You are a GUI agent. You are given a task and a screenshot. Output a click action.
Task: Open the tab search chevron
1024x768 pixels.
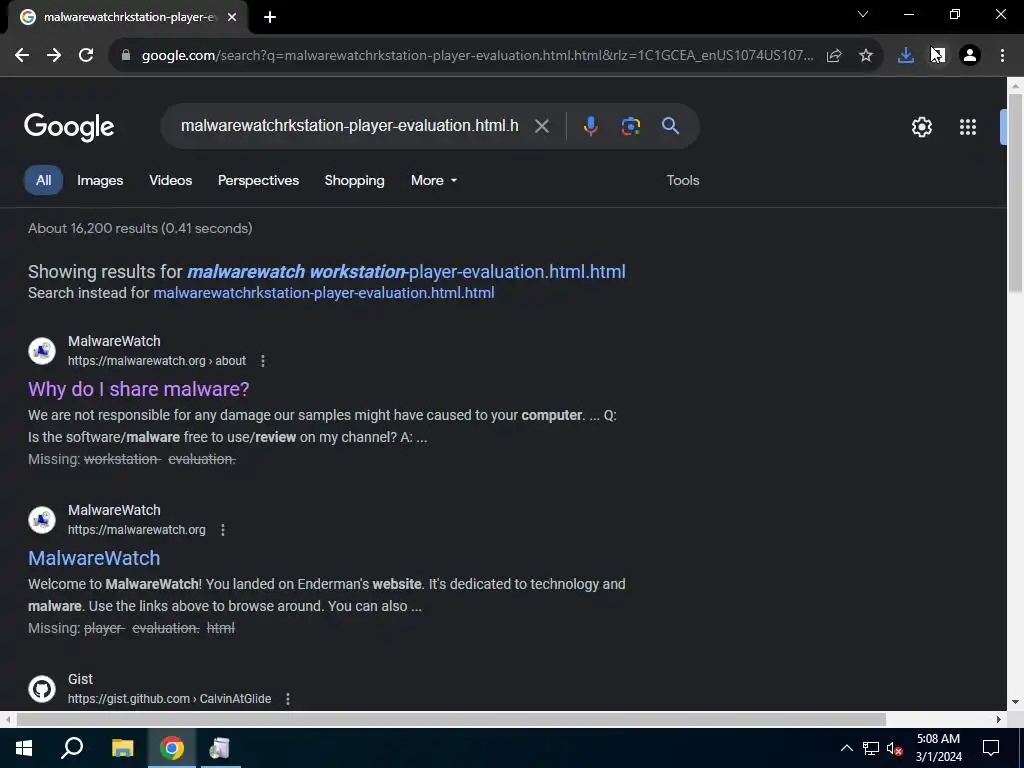click(x=863, y=14)
